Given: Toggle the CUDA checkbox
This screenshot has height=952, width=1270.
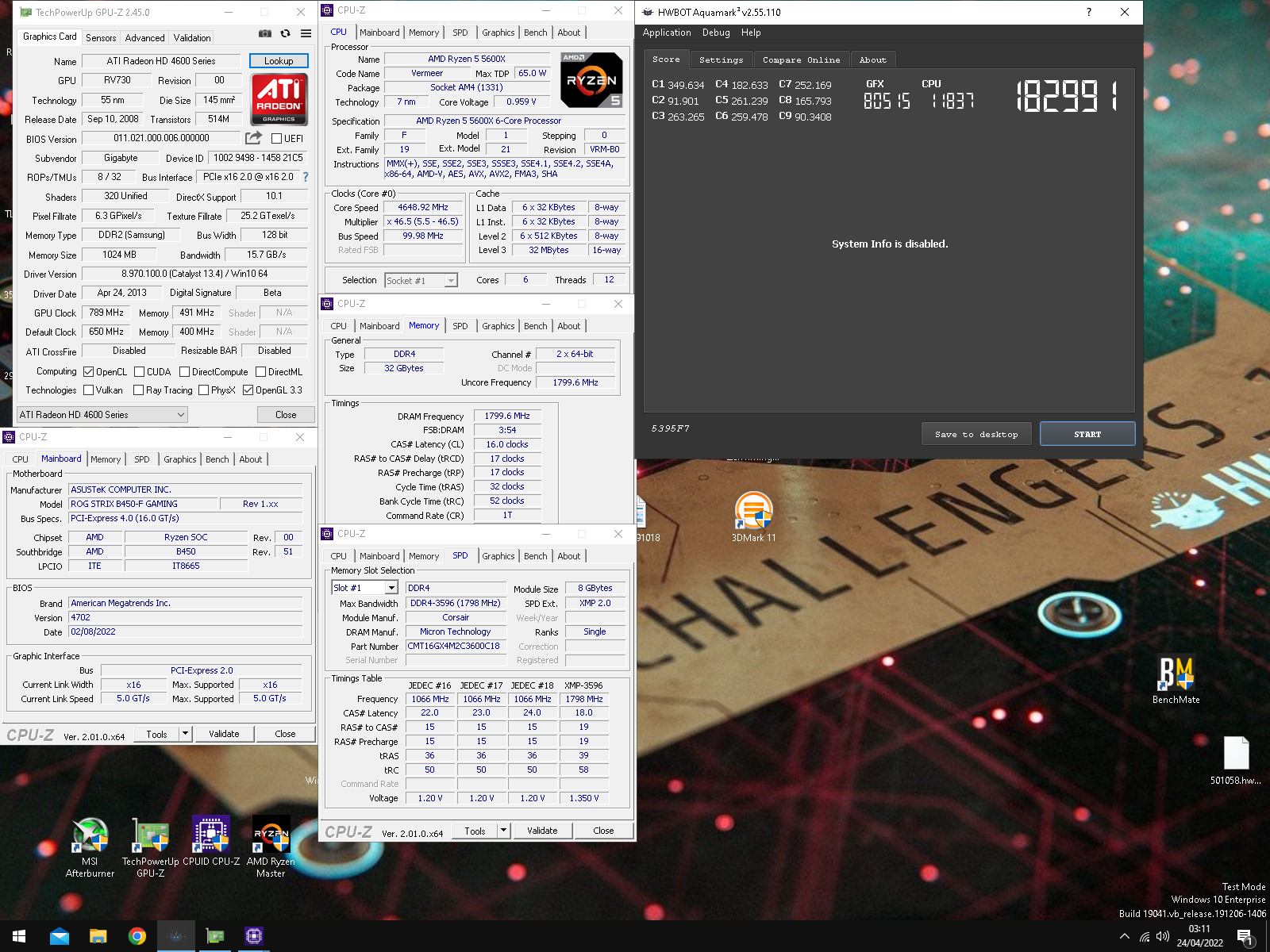Looking at the screenshot, I should click(139, 371).
